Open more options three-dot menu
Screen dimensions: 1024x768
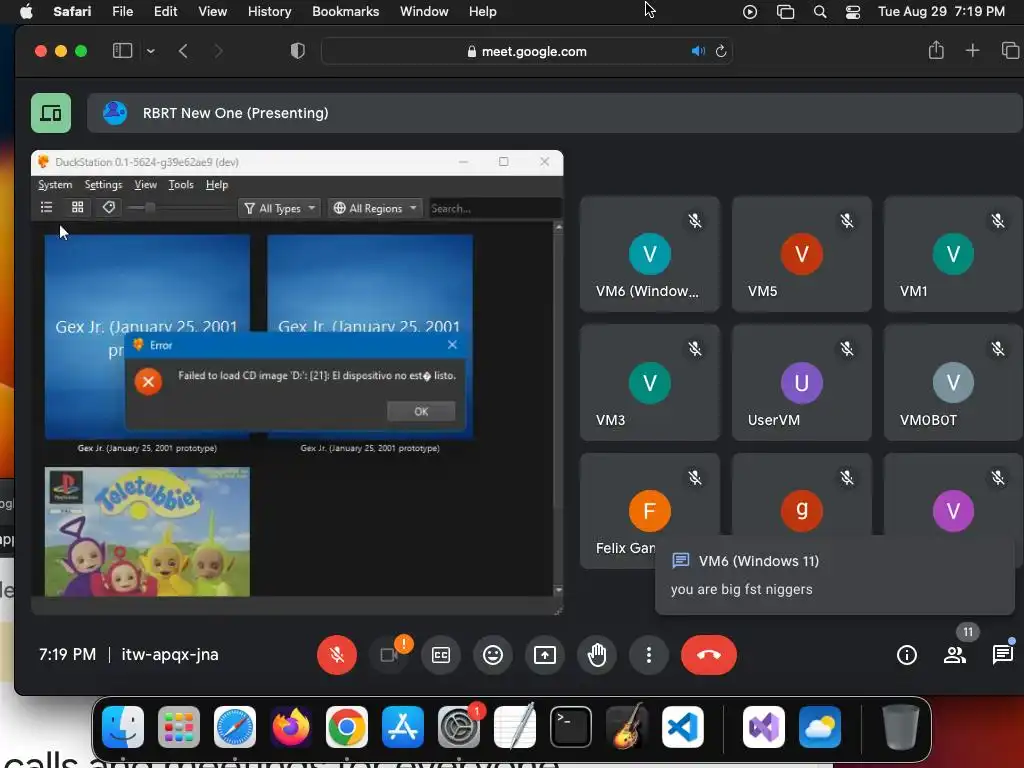tap(648, 654)
